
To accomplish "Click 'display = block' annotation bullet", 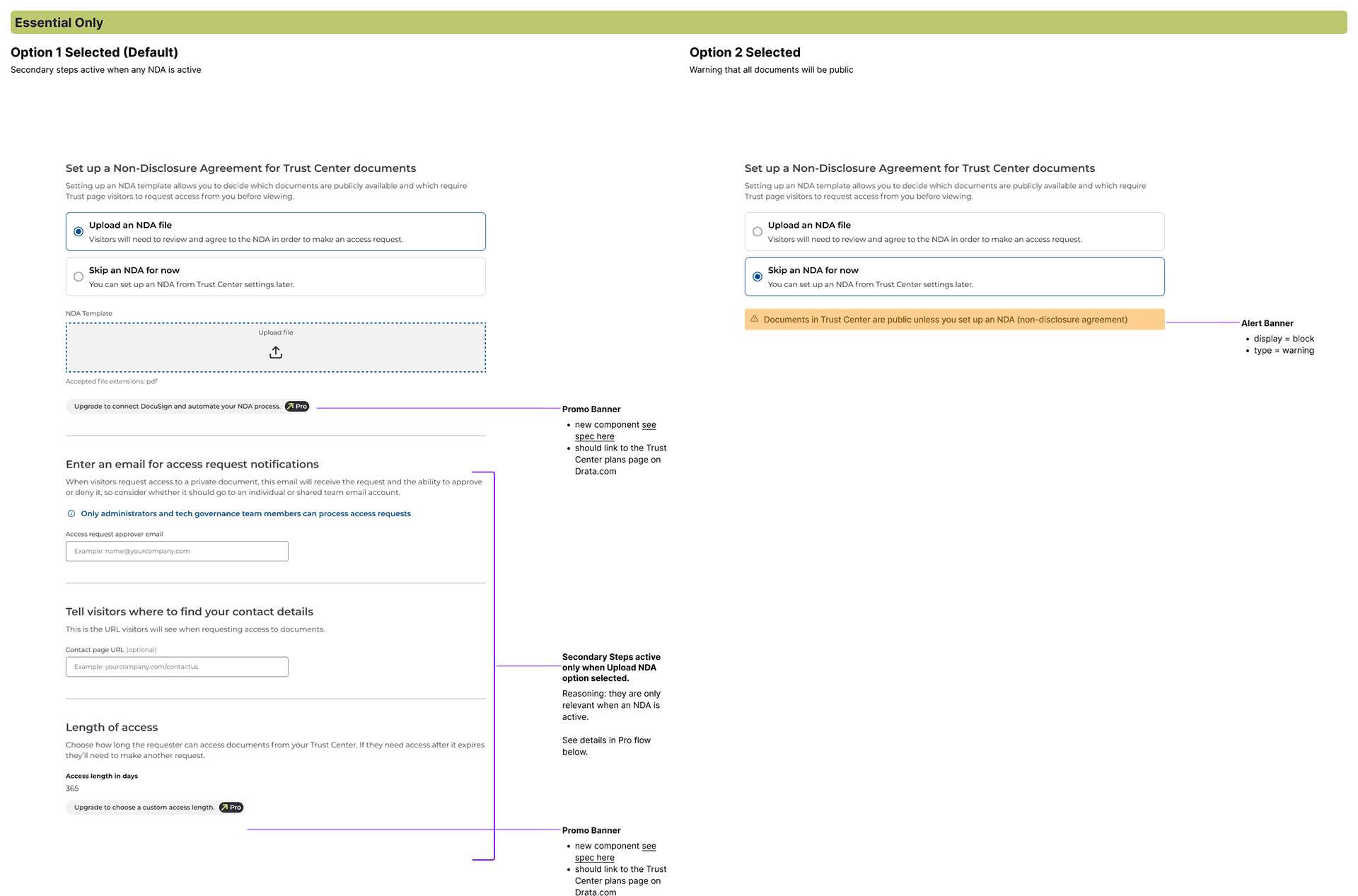I will click(1284, 339).
